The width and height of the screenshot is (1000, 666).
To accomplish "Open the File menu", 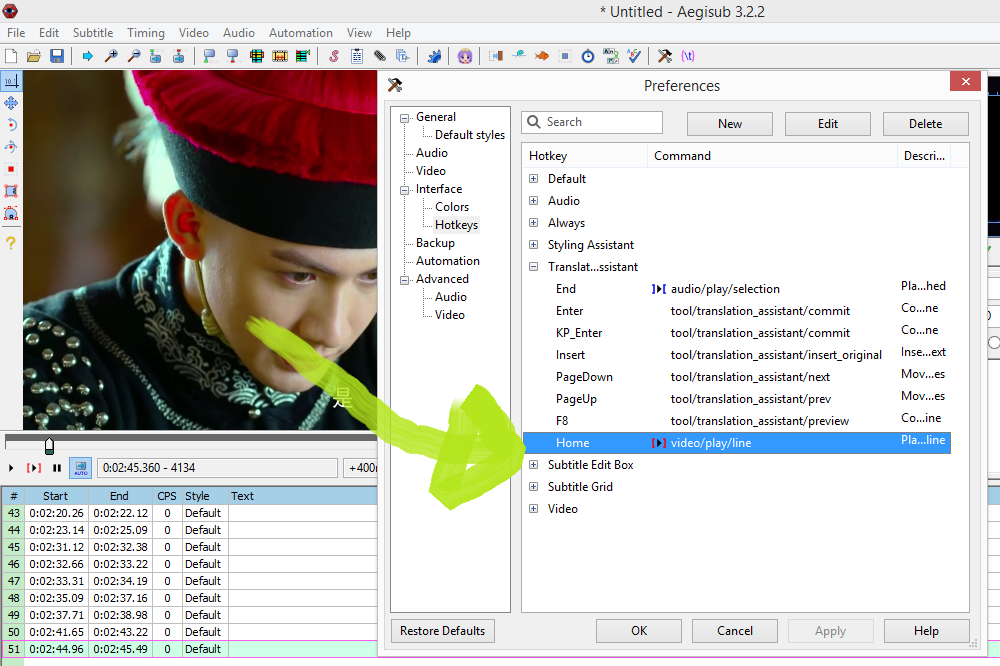I will tap(16, 33).
